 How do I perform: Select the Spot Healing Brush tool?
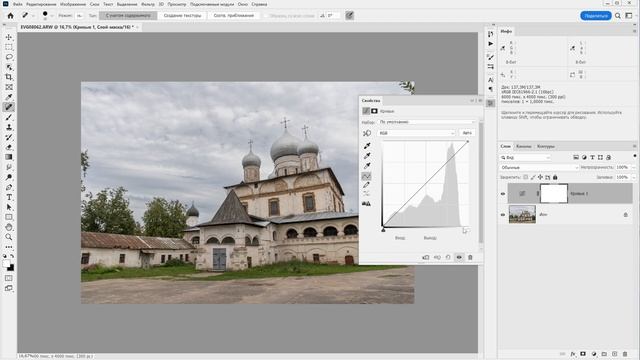[x=9, y=107]
